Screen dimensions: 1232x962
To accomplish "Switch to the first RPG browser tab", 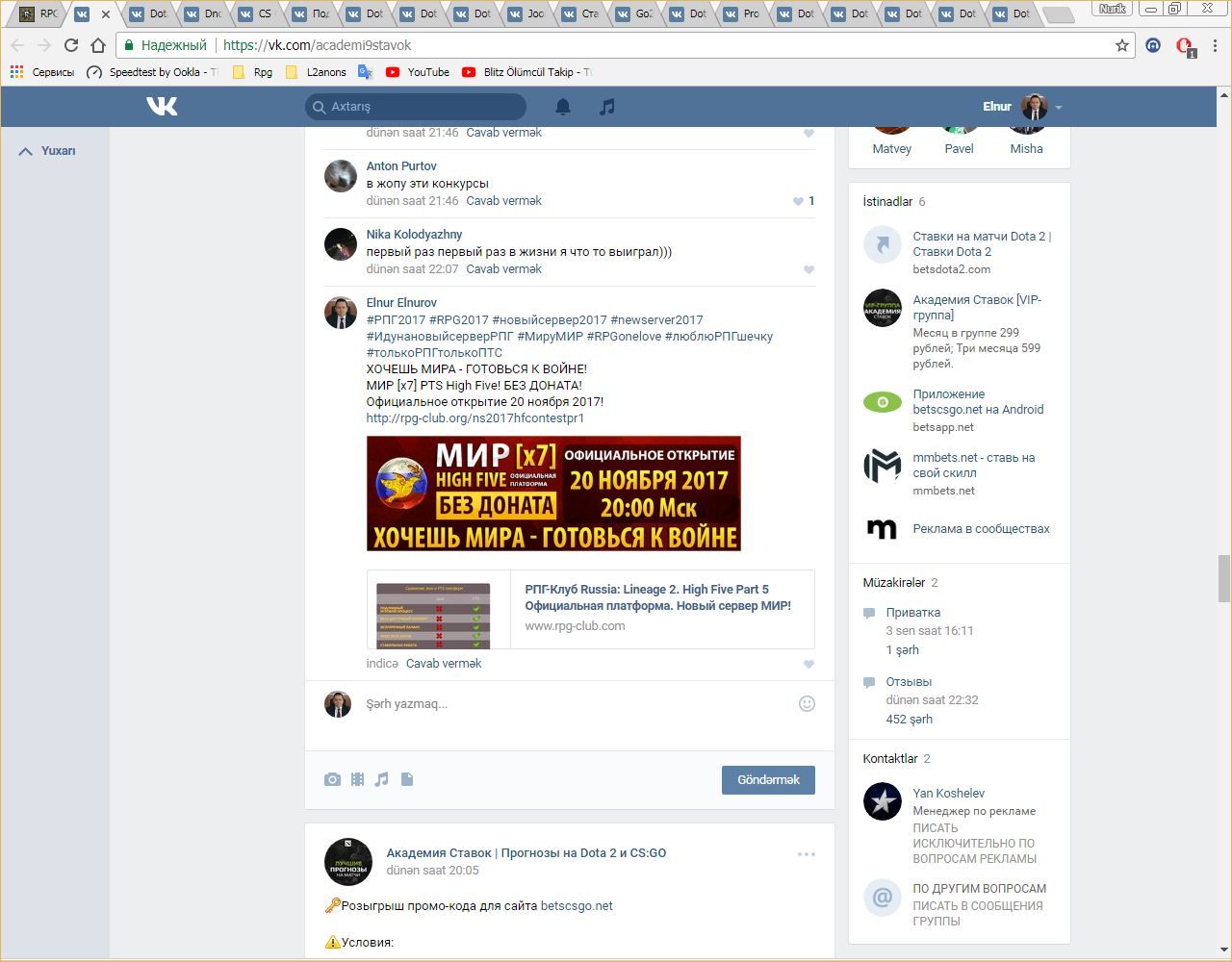I will (38, 13).
